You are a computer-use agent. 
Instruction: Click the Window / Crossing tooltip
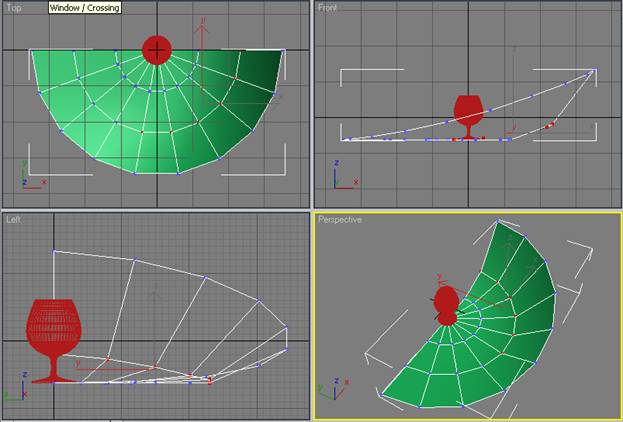click(x=84, y=8)
